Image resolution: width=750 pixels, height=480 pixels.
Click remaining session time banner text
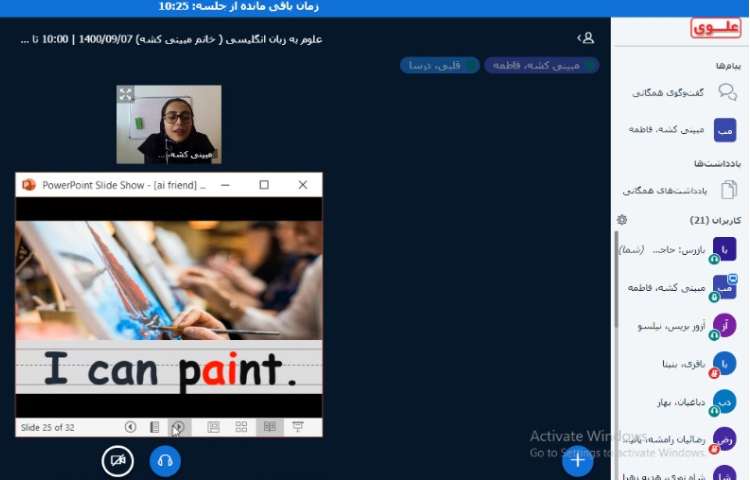coord(239,7)
